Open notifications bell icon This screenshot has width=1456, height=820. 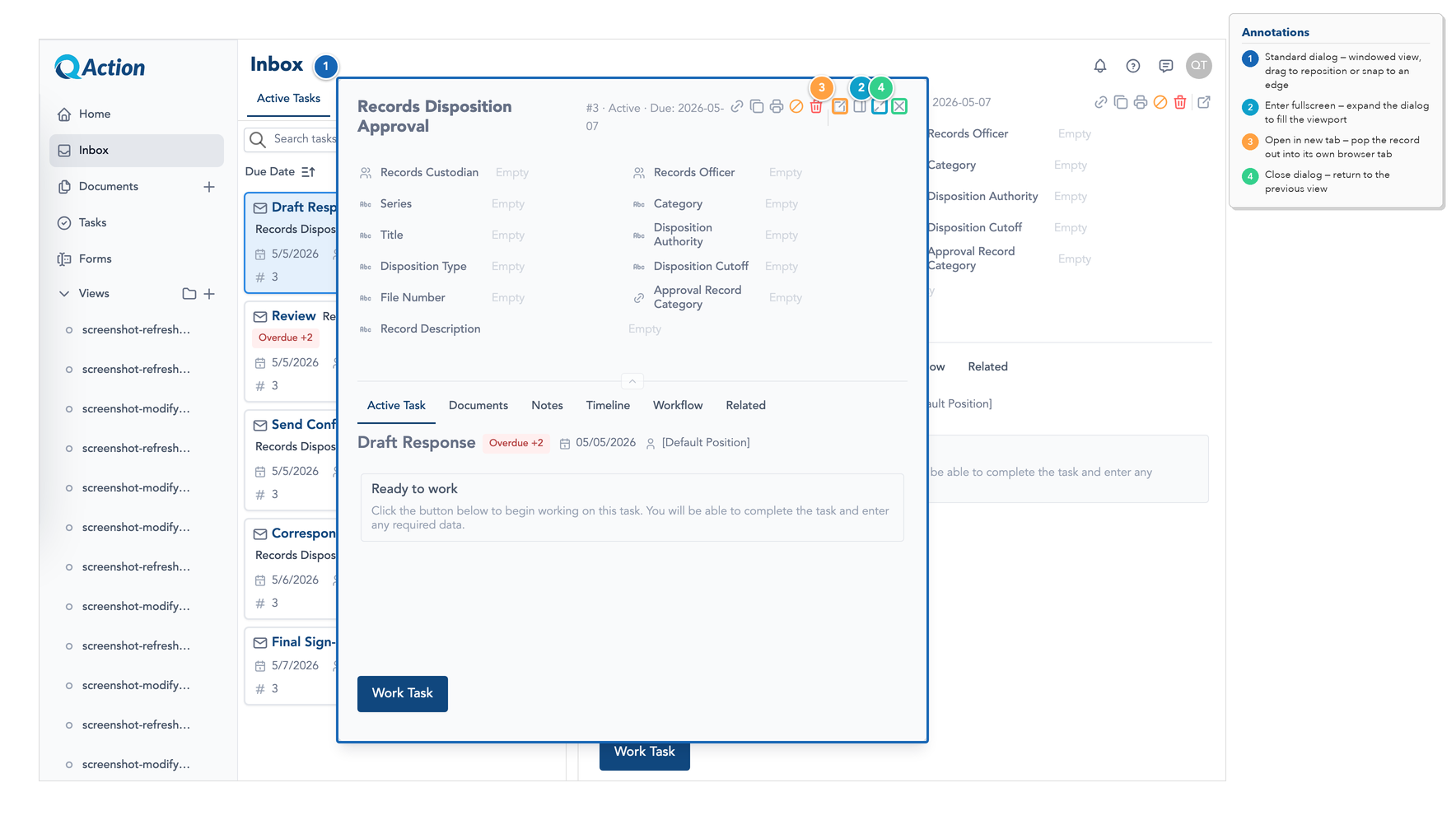pos(1100,66)
